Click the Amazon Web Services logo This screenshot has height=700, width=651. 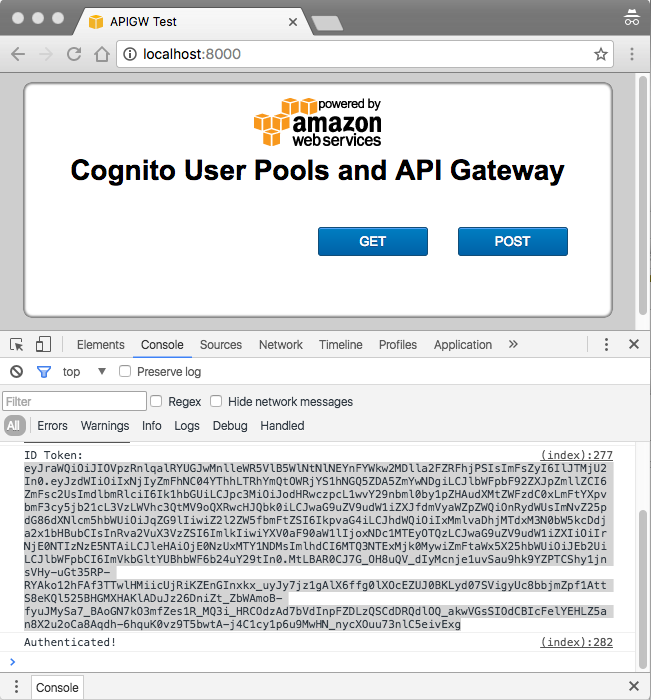tap(317, 122)
